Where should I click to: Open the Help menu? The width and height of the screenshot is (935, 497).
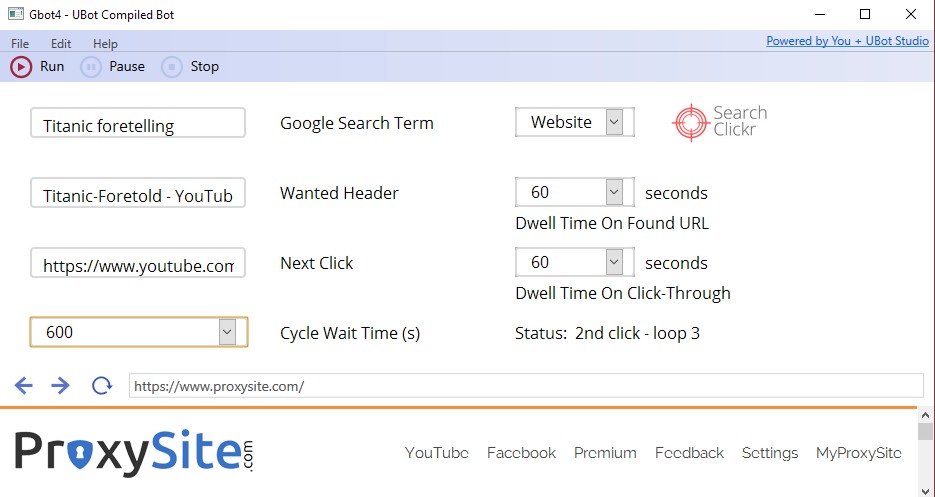click(106, 44)
